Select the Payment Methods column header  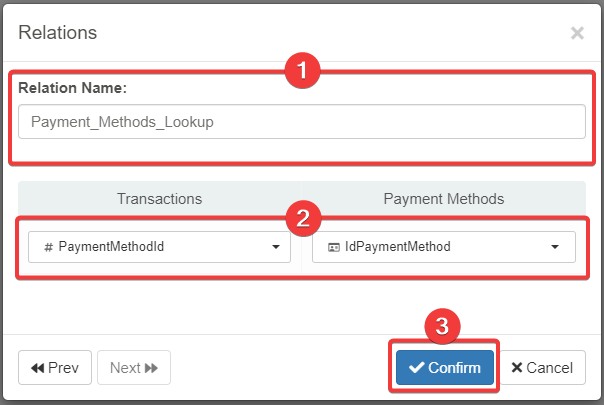[443, 199]
